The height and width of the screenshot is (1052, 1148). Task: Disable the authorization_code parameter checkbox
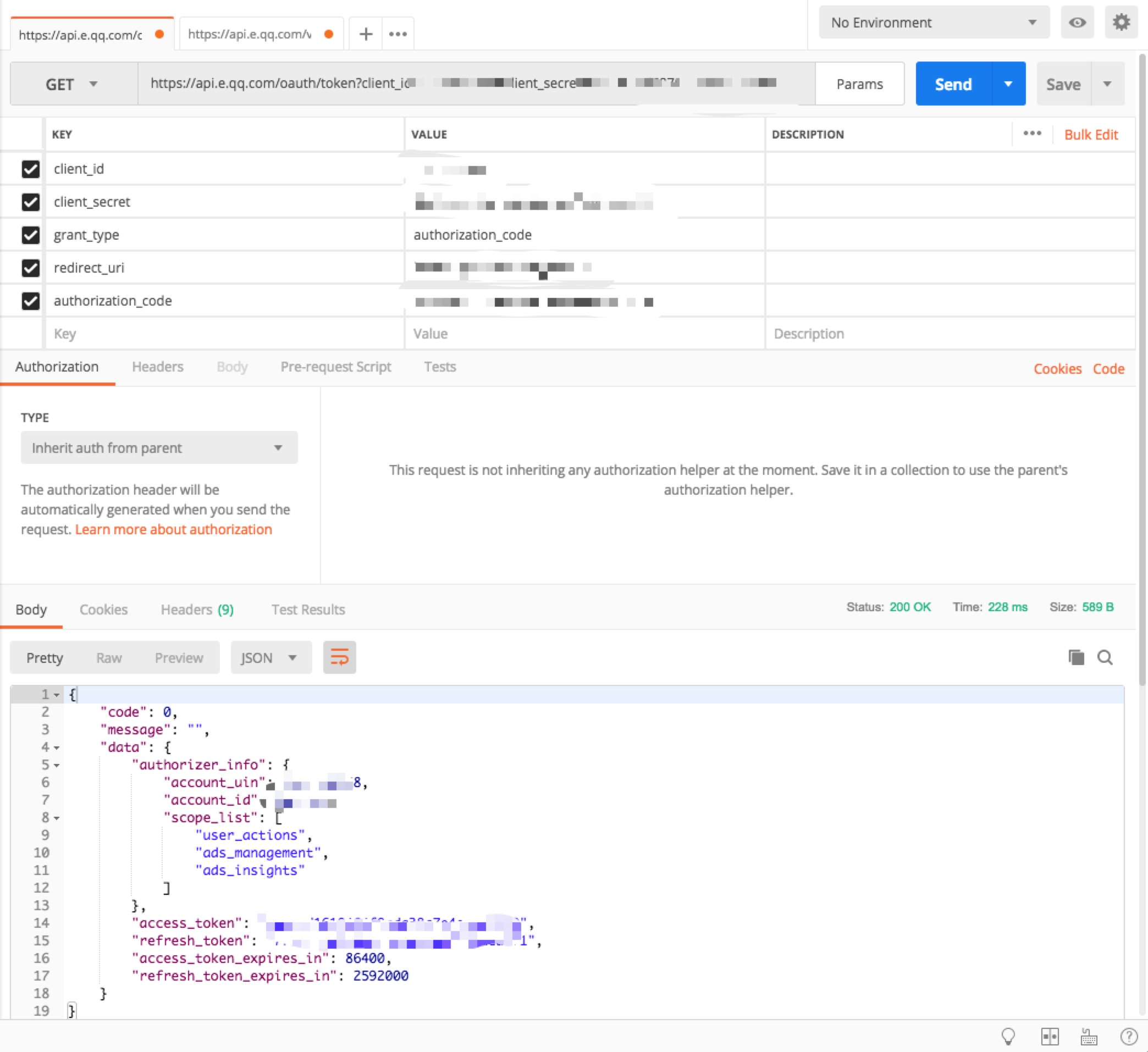tap(30, 301)
